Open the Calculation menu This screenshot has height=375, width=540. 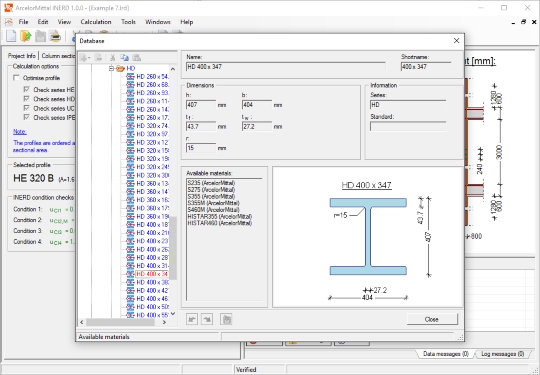[96, 22]
